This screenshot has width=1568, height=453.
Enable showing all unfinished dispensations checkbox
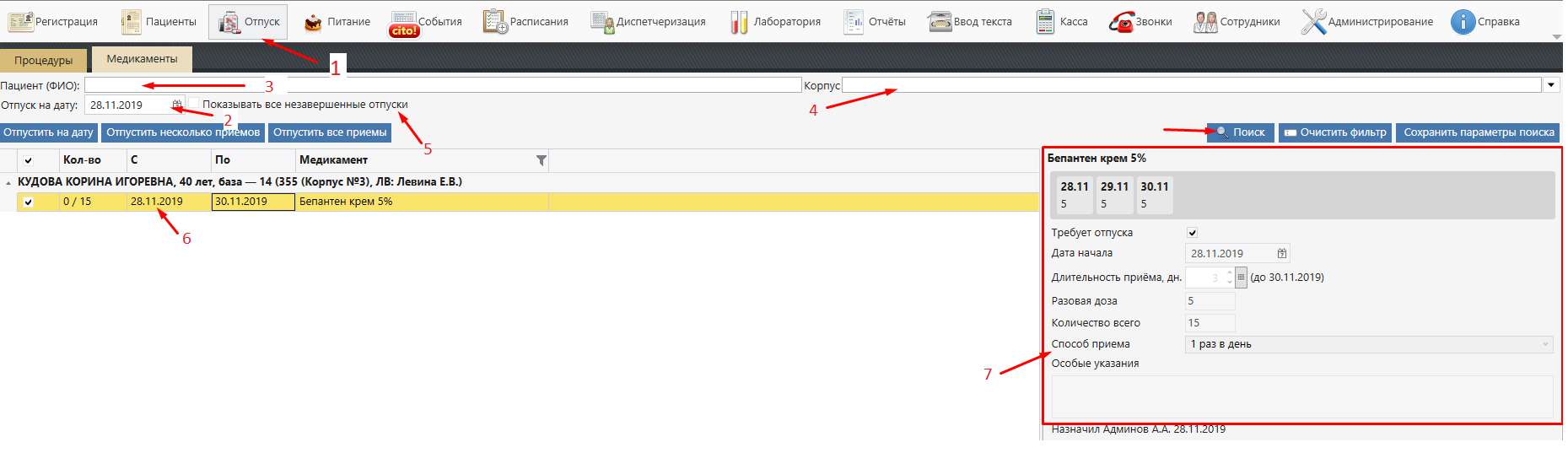194,105
